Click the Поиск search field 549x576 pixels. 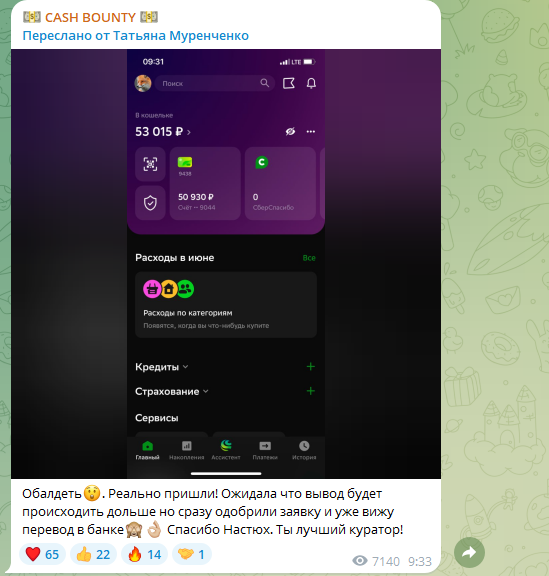215,83
